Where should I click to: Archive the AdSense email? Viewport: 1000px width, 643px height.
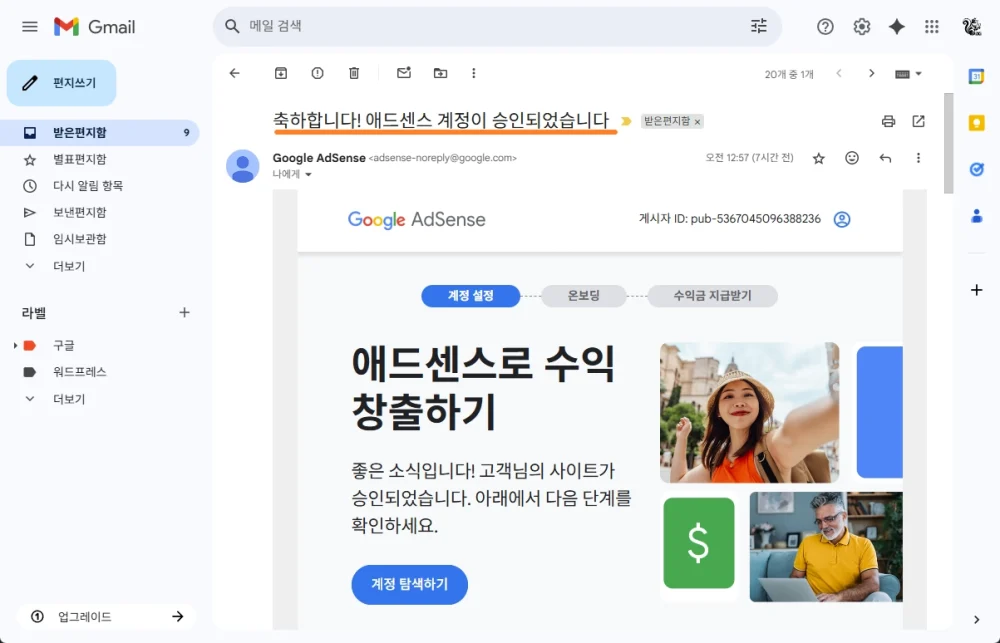click(x=281, y=73)
